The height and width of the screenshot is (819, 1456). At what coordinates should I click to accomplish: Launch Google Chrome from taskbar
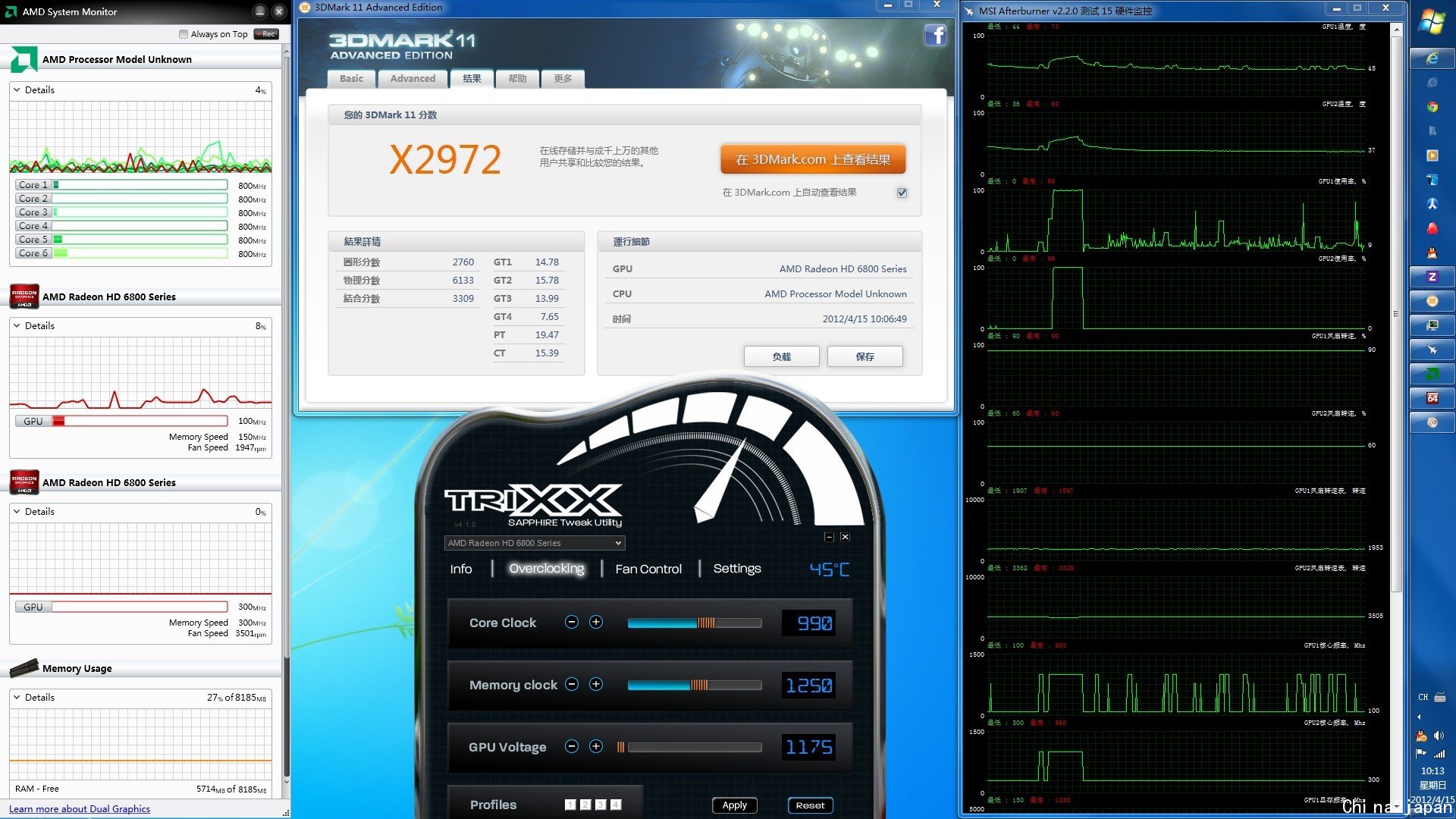1432,107
